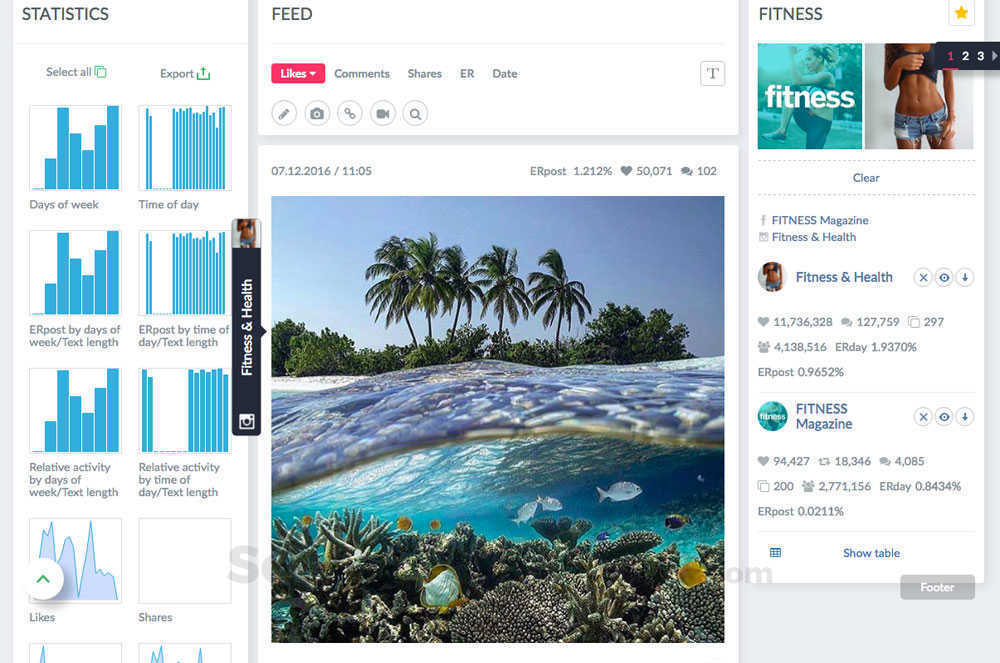Click Fitness & Health account title
The width and height of the screenshot is (1000, 663).
coord(844,277)
